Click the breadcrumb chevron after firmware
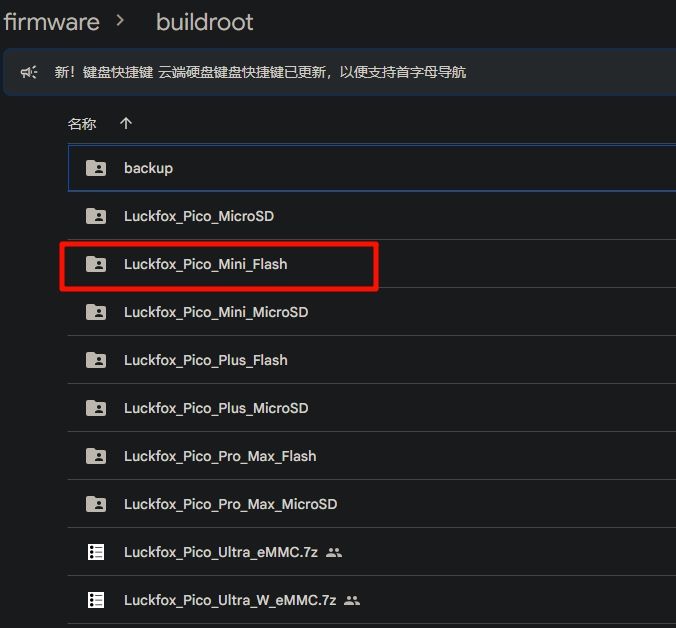The width and height of the screenshot is (676, 628). point(120,21)
